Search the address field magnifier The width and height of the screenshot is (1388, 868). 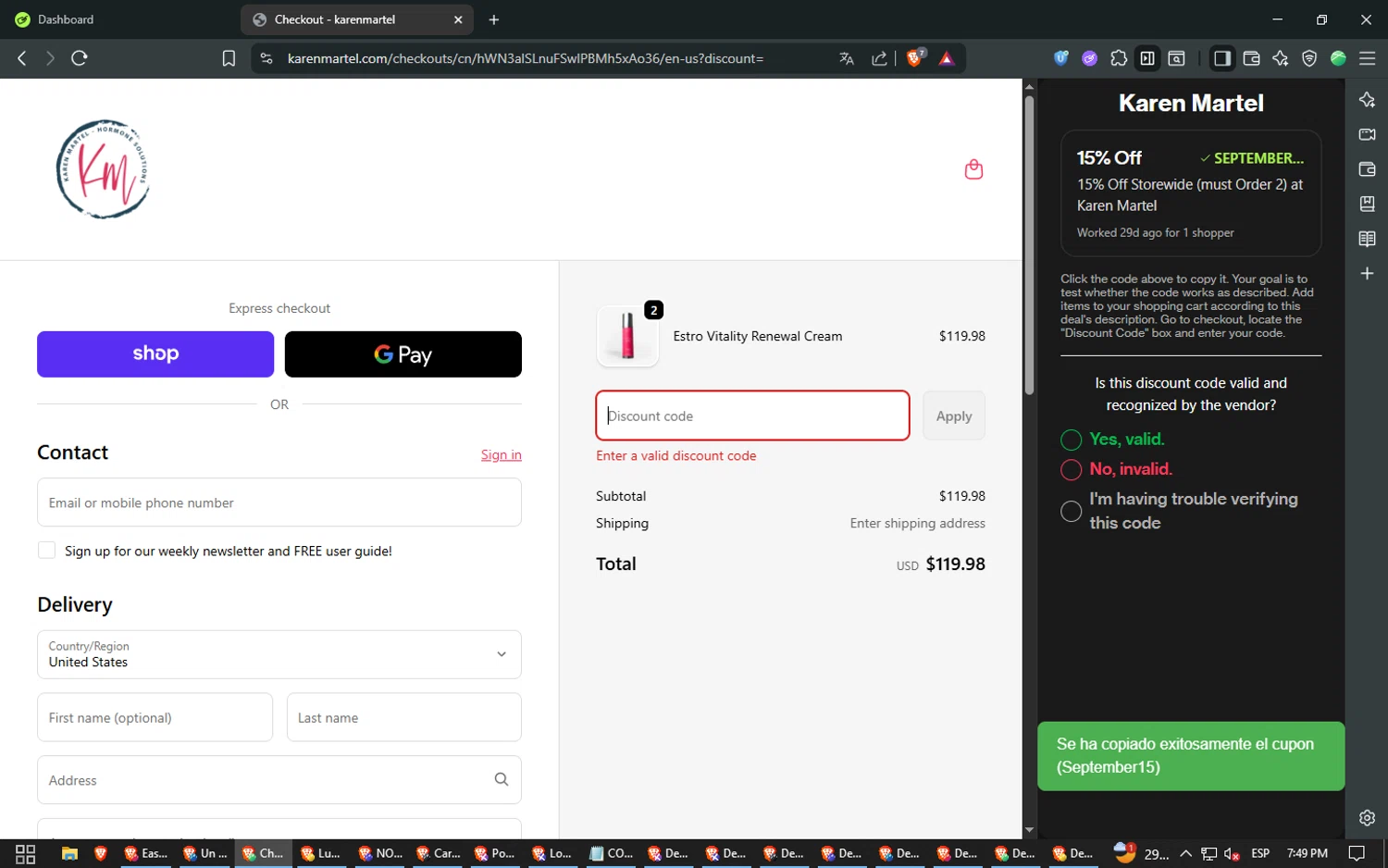501,779
